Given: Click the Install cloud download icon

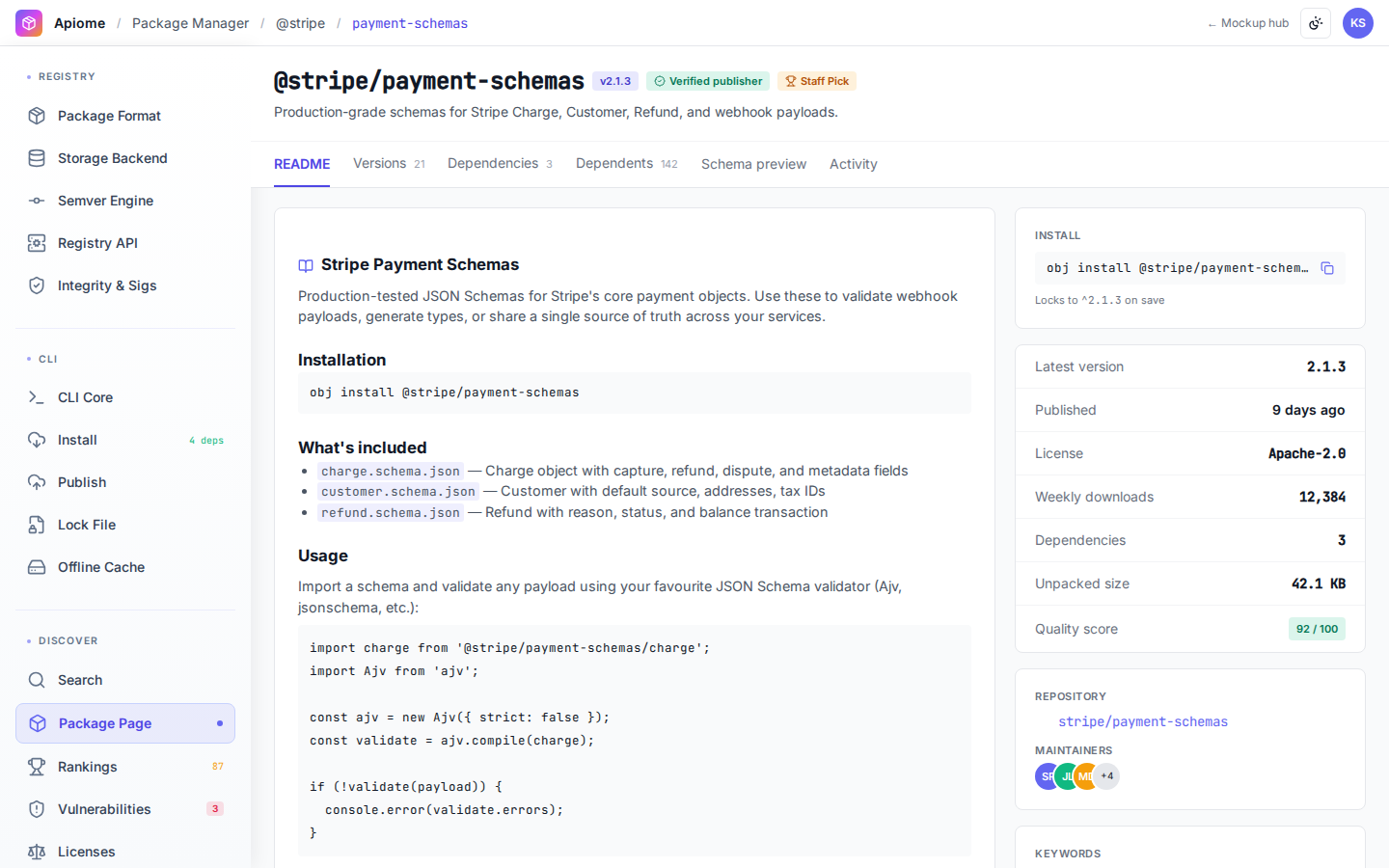Looking at the screenshot, I should 37,440.
